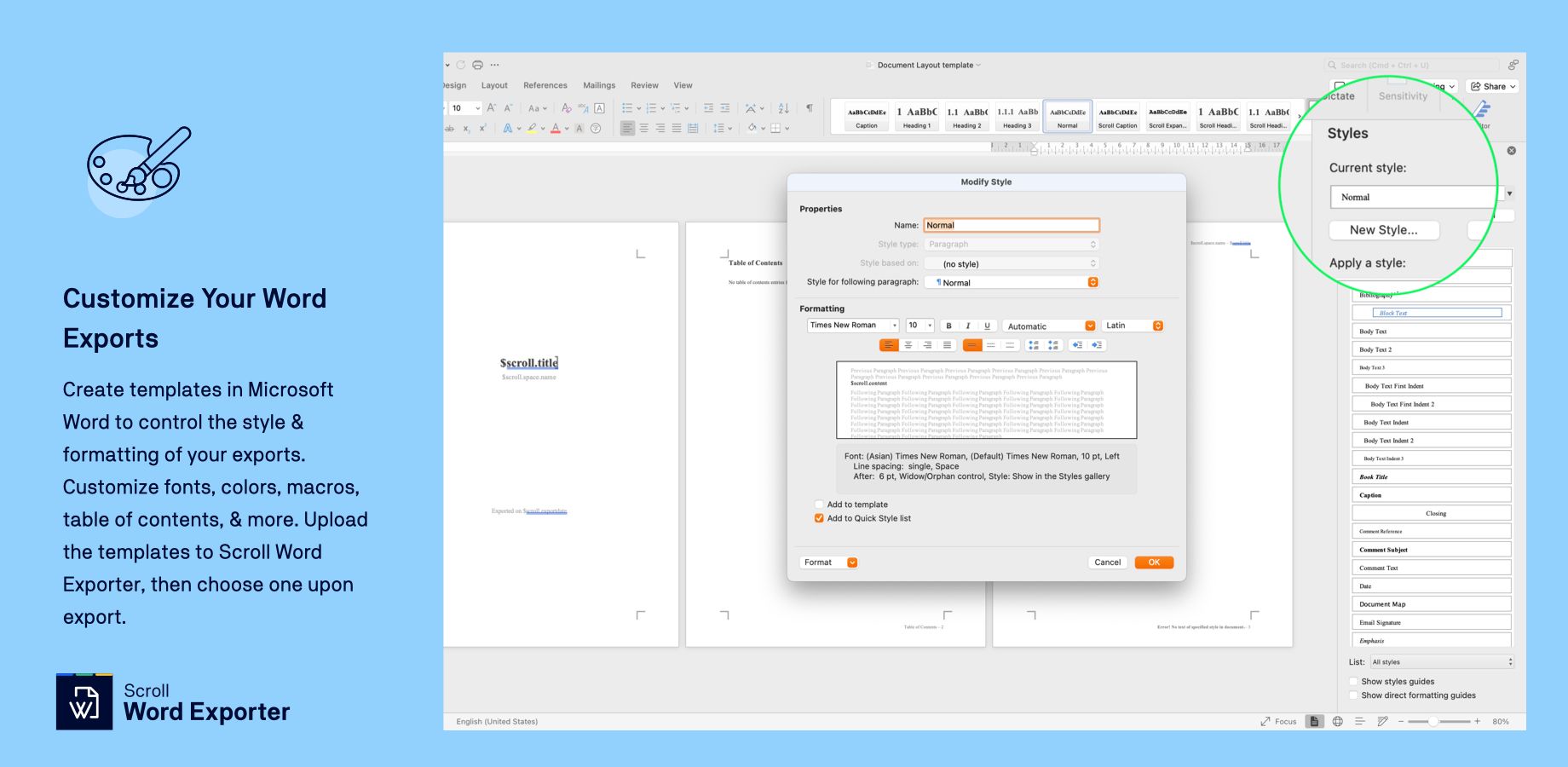The height and width of the screenshot is (767, 1568).
Task: Switch to Web Layout view in status bar
Action: click(1338, 722)
